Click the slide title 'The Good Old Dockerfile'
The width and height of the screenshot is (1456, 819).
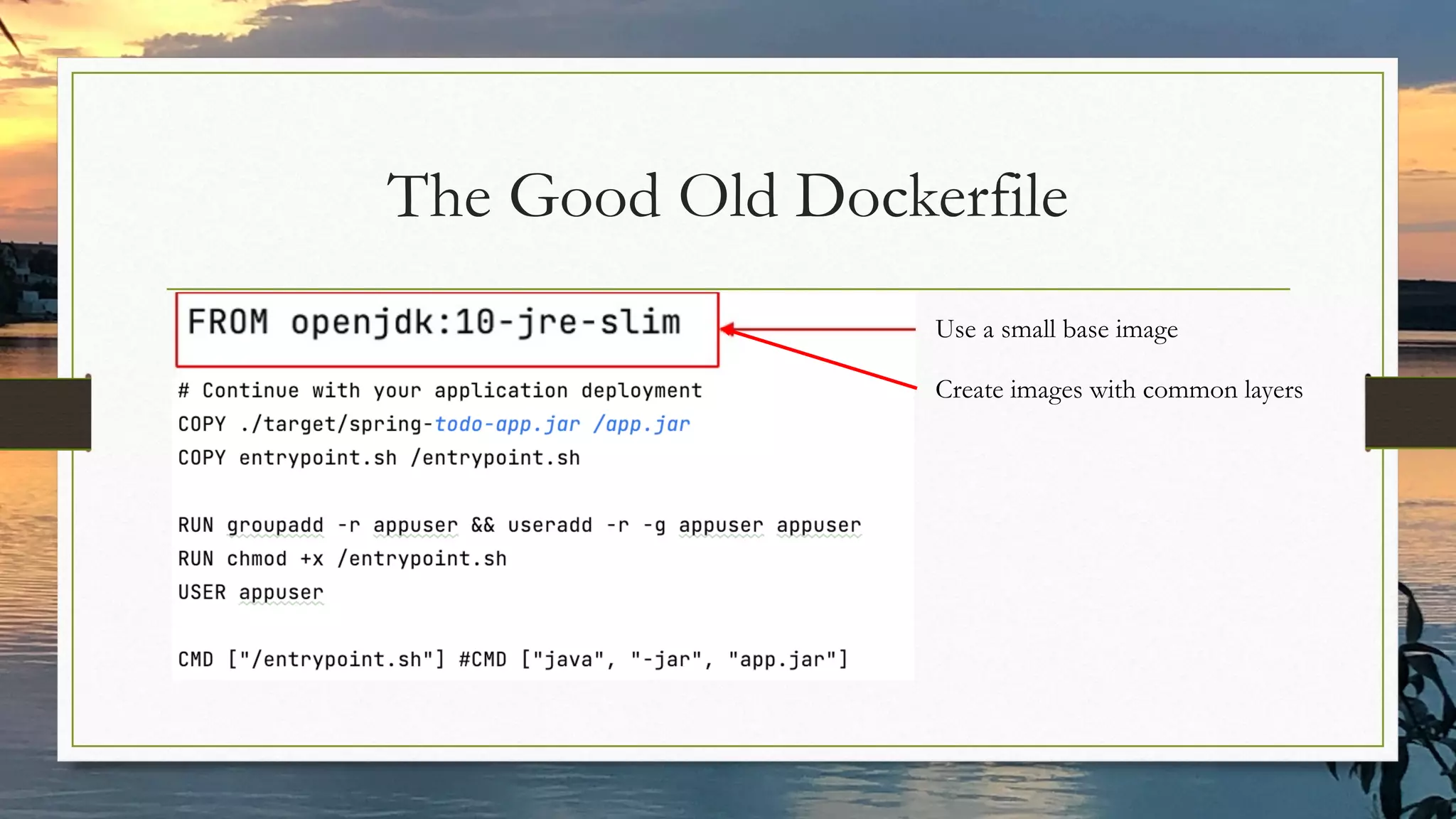point(727,196)
